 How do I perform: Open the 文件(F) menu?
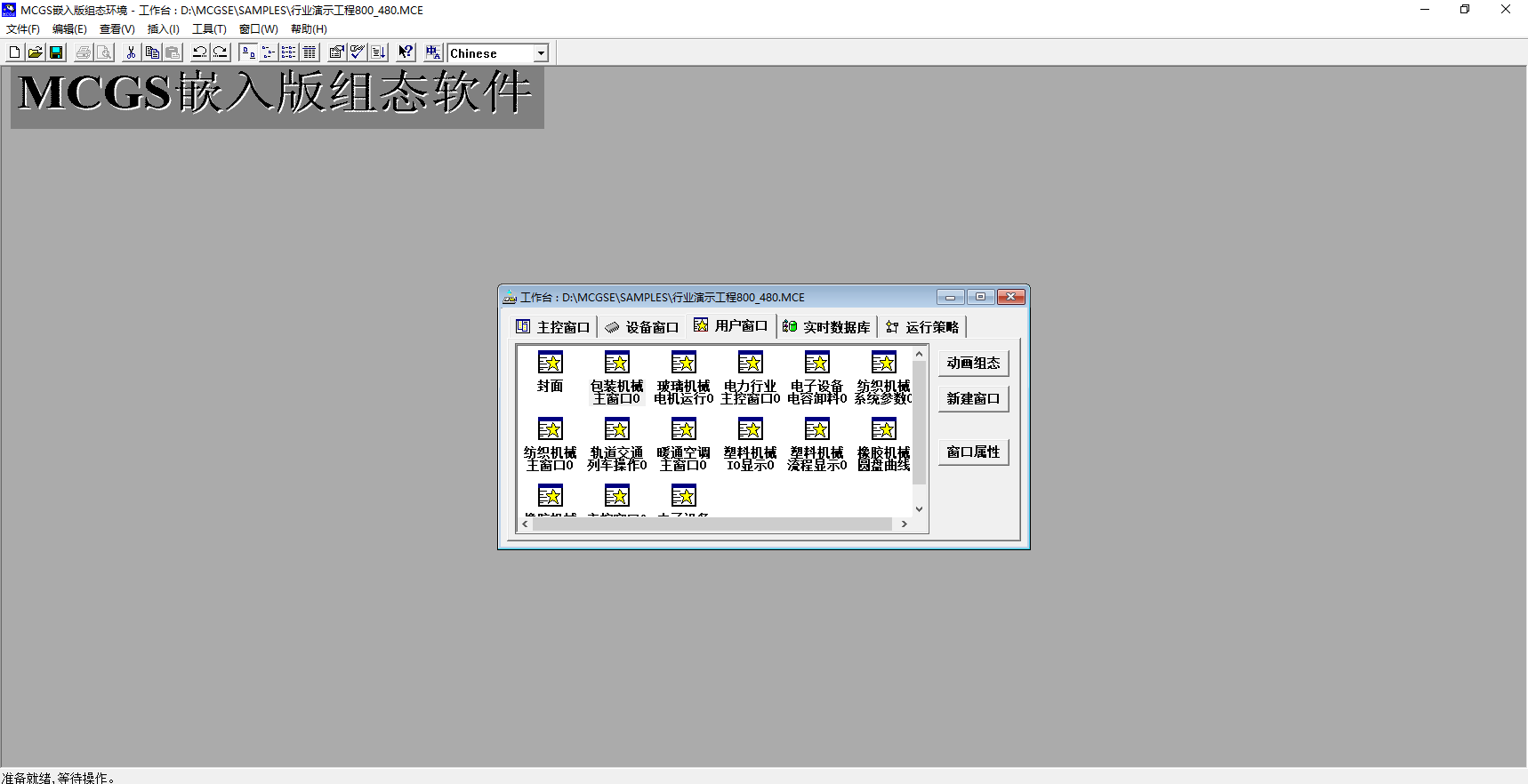(23, 29)
